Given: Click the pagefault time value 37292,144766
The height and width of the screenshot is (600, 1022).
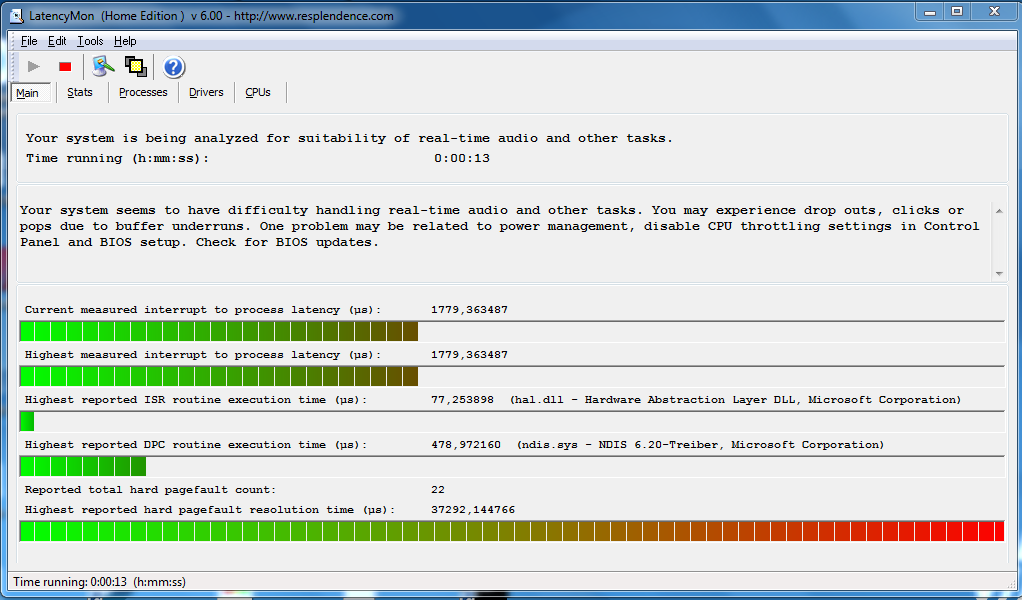Looking at the screenshot, I should [473, 509].
